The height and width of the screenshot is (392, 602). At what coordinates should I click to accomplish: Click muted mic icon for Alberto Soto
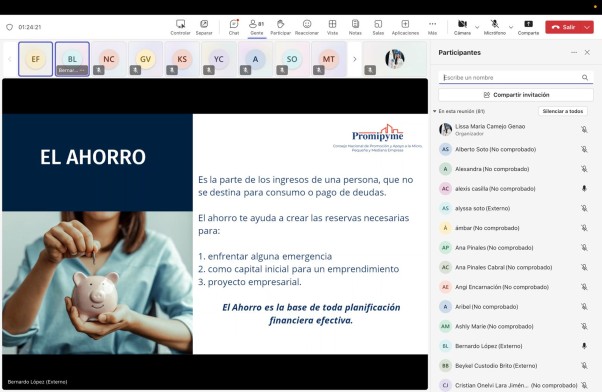pyautogui.click(x=584, y=149)
